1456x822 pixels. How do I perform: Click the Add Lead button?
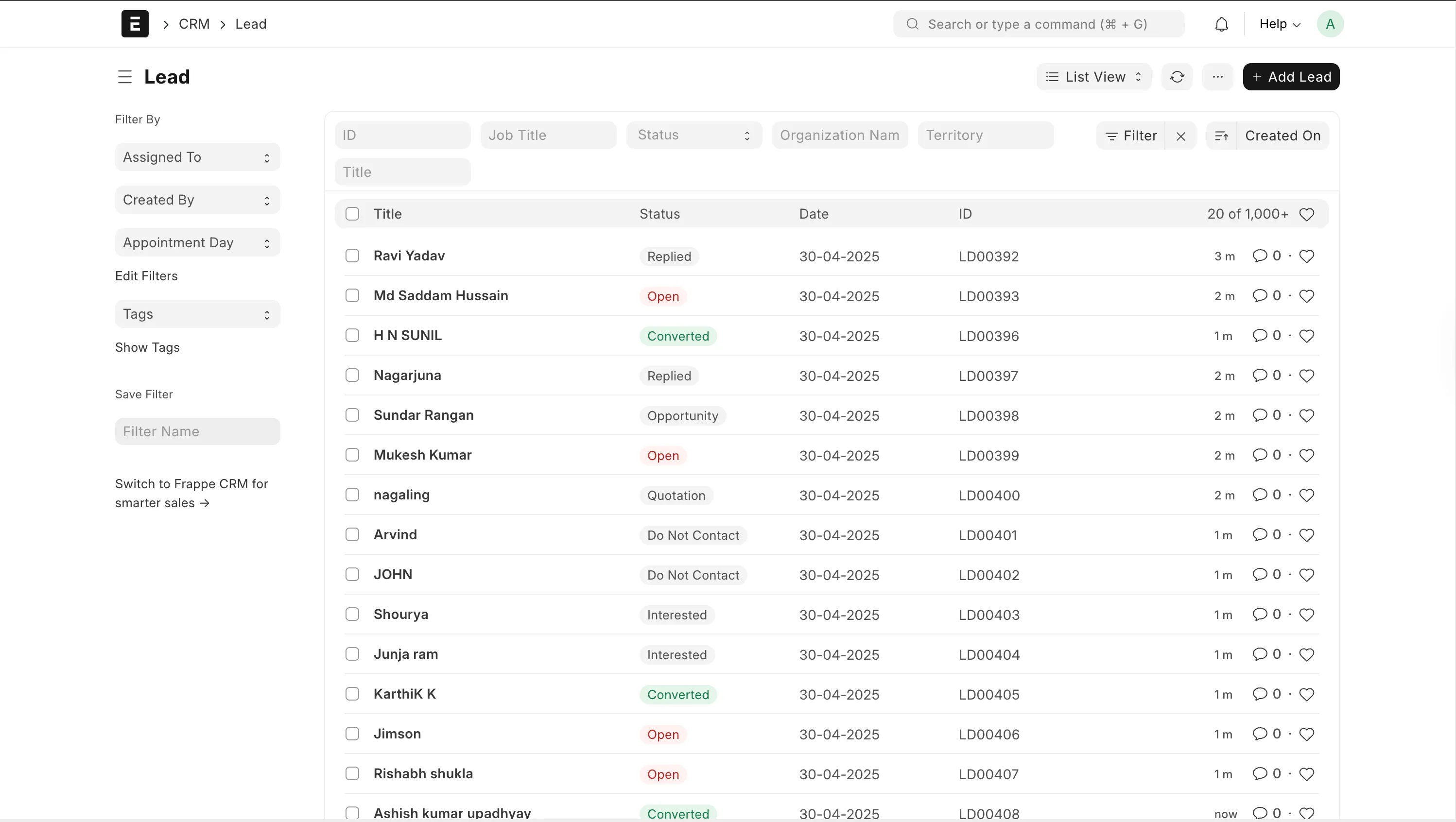pos(1292,77)
